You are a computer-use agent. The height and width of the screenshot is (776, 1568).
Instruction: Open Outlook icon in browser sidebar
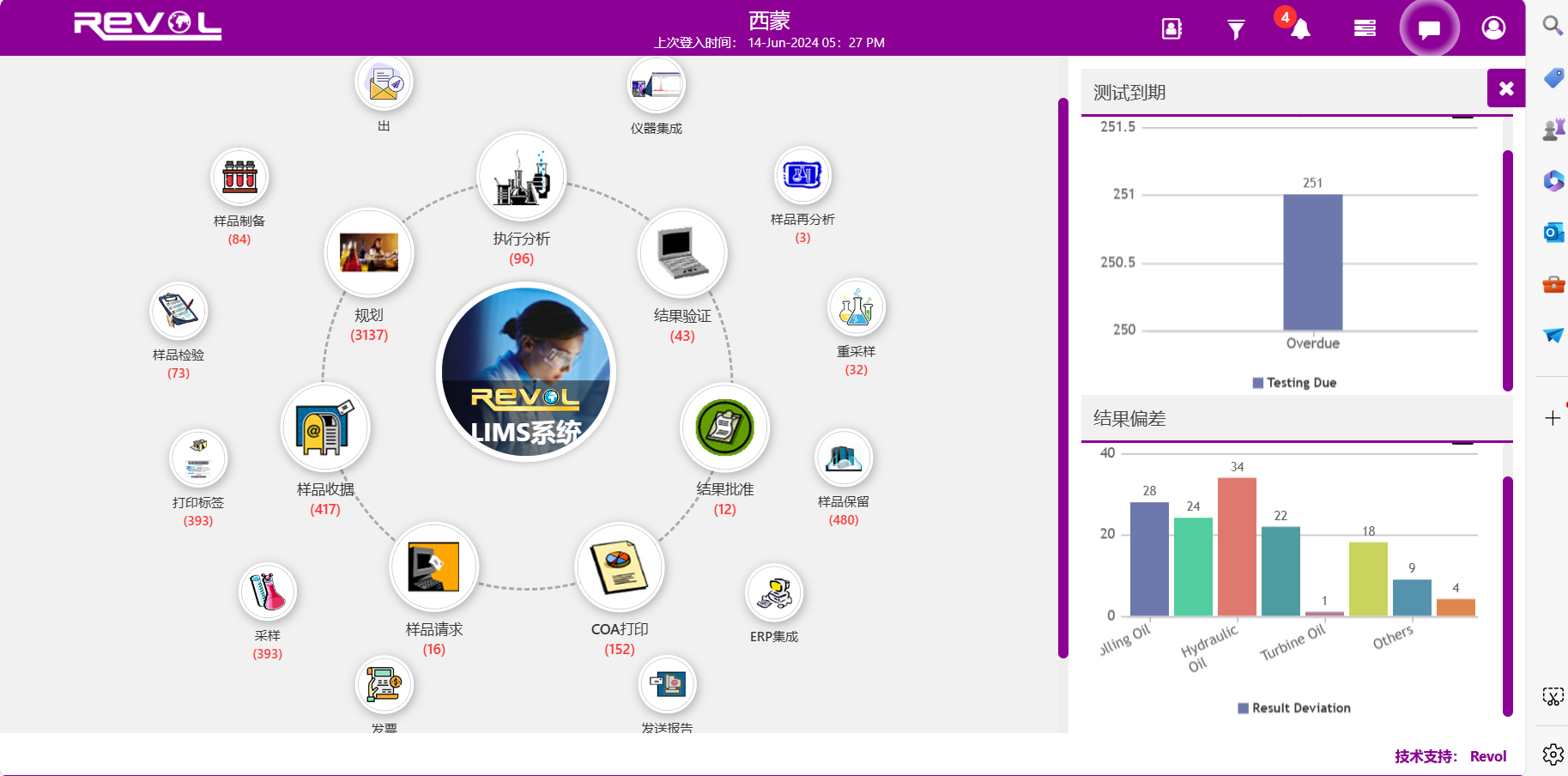[1553, 232]
